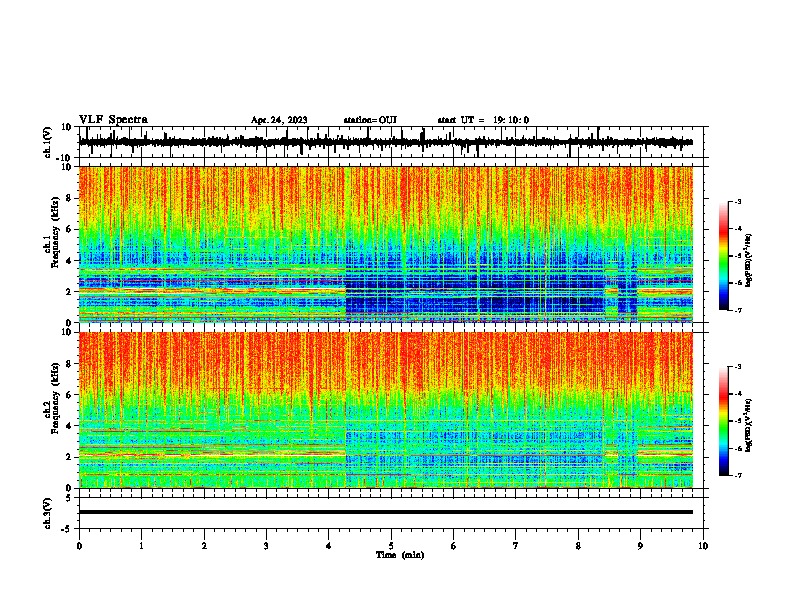The width and height of the screenshot is (792, 612).
Task: Click the "2" kHz tick on ch.1 axis
Action: tap(69, 292)
